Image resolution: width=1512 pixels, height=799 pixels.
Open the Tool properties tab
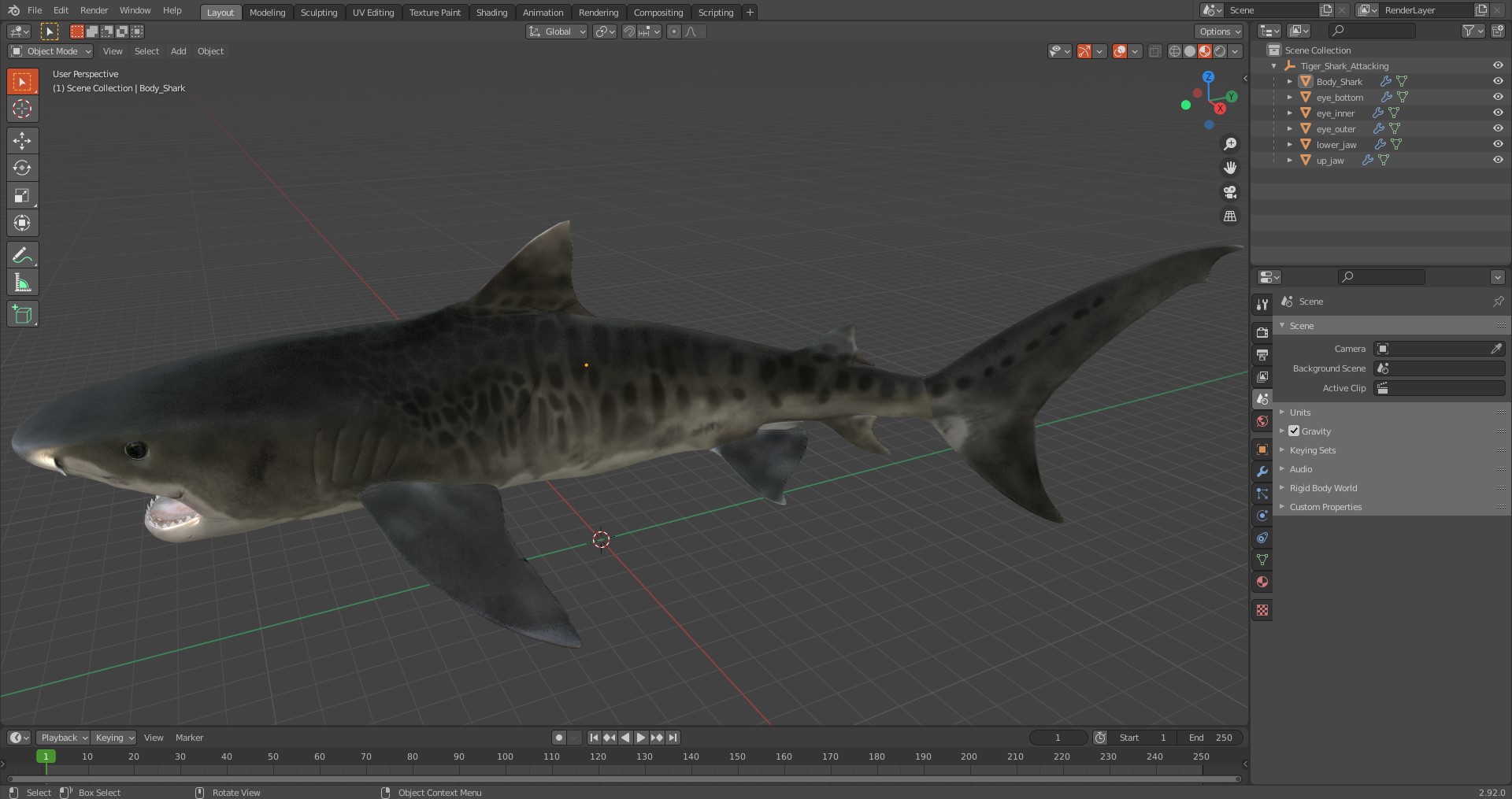(1262, 305)
